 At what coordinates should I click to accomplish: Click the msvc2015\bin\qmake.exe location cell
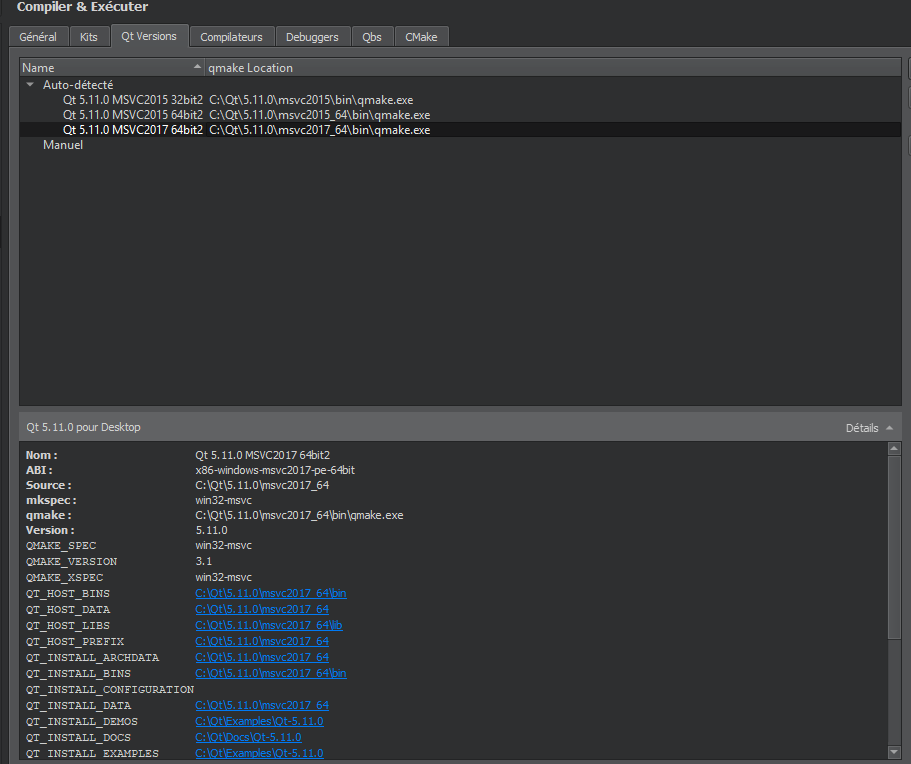click(311, 100)
